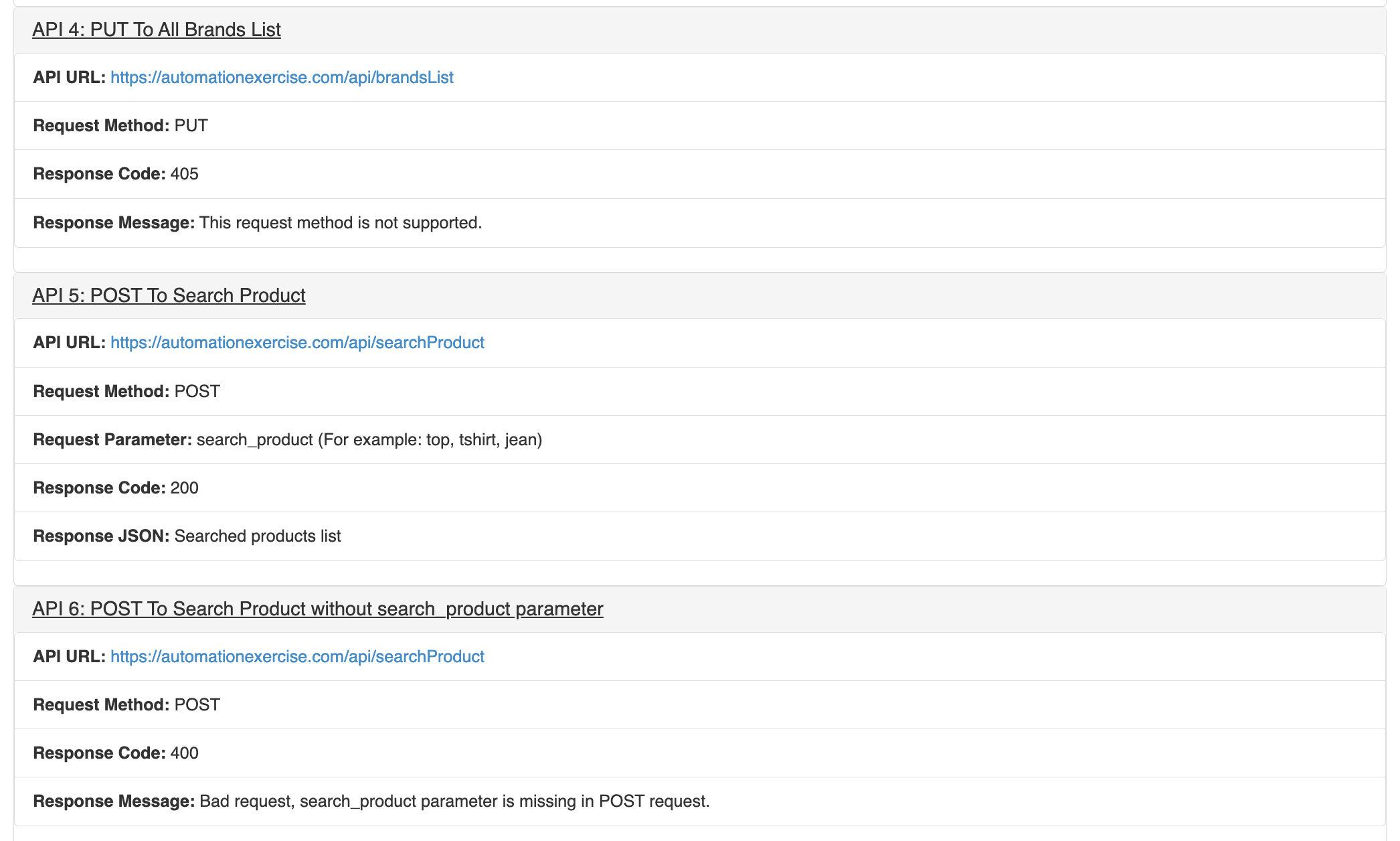This screenshot has height=841, width=1400.
Task: Expand API 5: POST To Search Product section
Action: pyautogui.click(x=169, y=295)
